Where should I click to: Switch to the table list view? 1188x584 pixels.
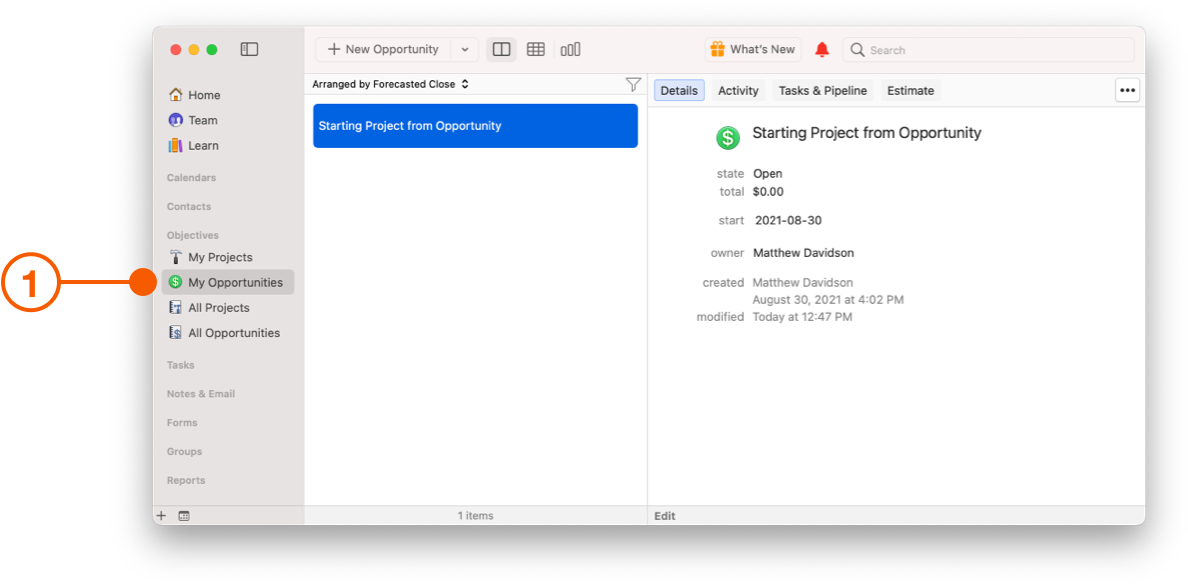click(x=536, y=49)
